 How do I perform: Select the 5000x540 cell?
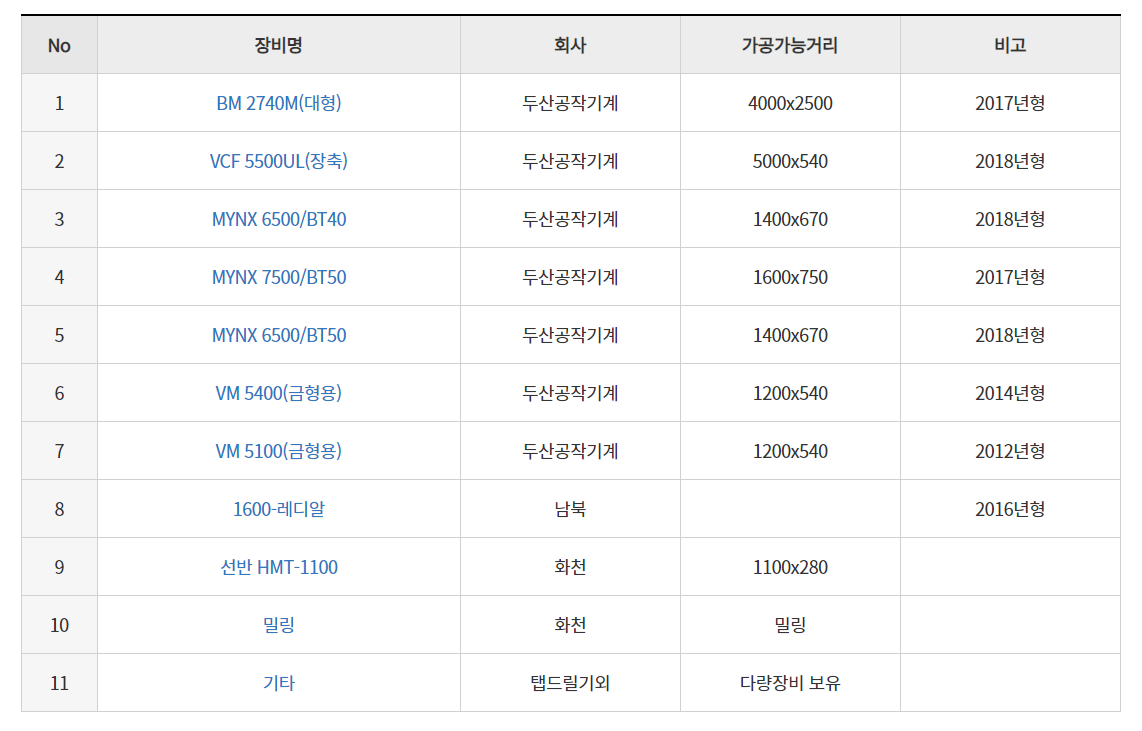790,161
